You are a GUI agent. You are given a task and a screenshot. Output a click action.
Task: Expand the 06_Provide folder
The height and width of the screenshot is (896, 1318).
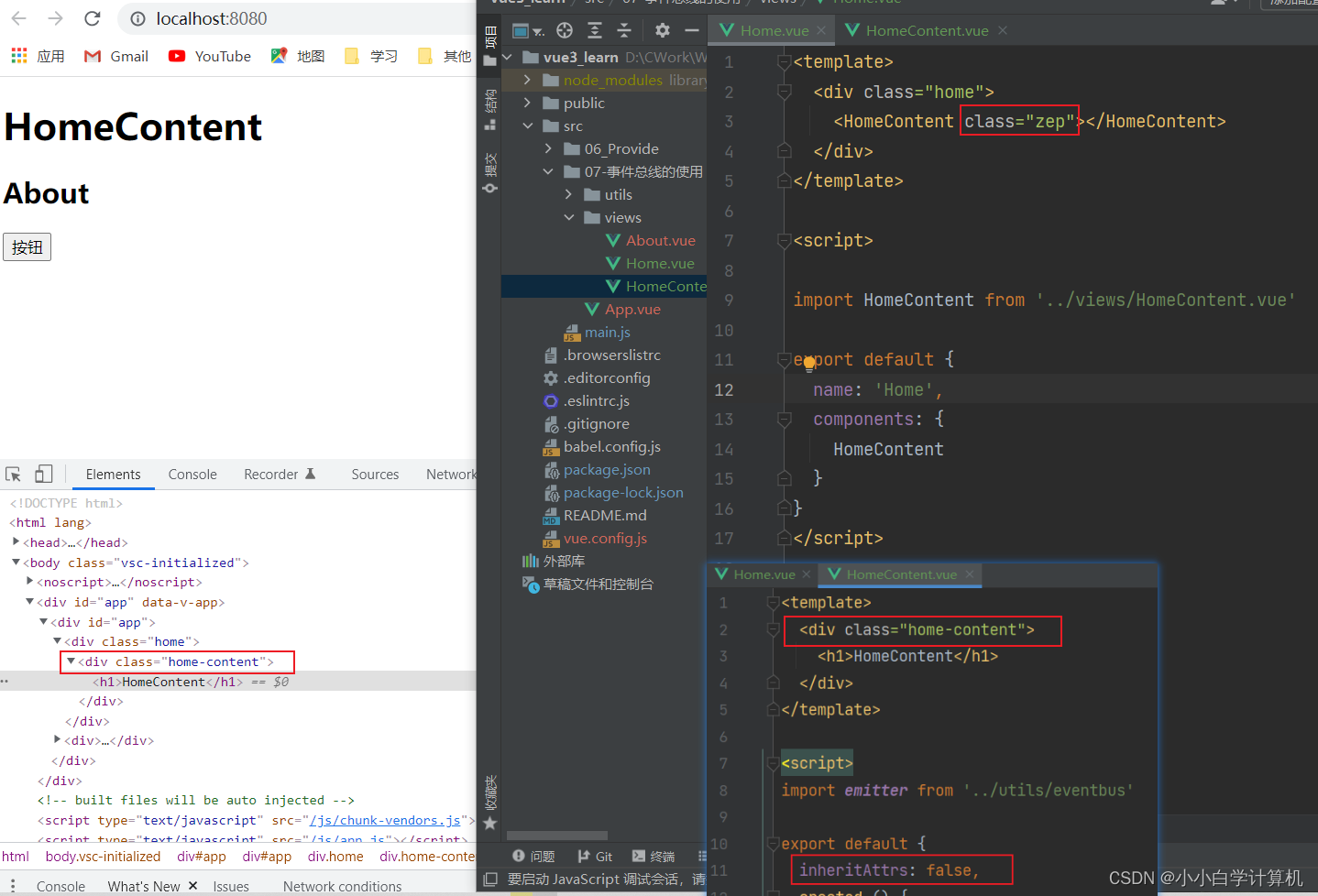coord(548,148)
